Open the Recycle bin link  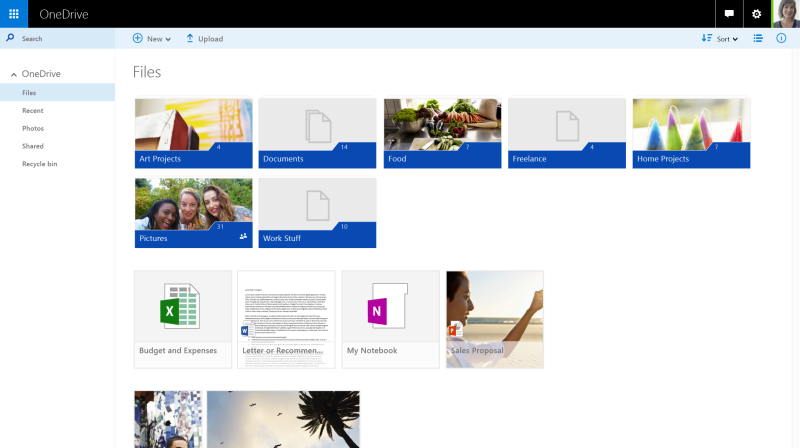pos(39,164)
